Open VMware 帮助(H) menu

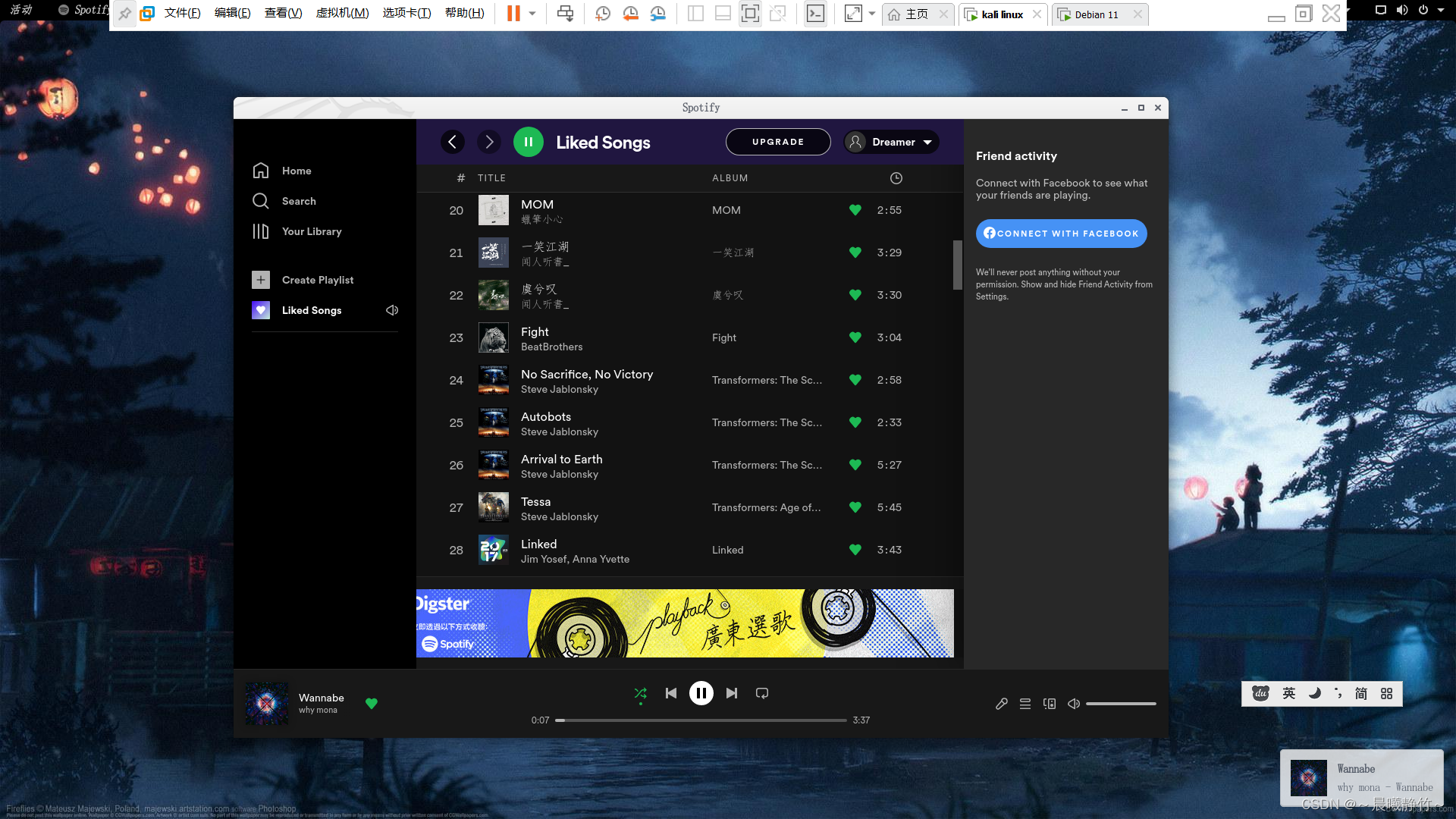(465, 14)
